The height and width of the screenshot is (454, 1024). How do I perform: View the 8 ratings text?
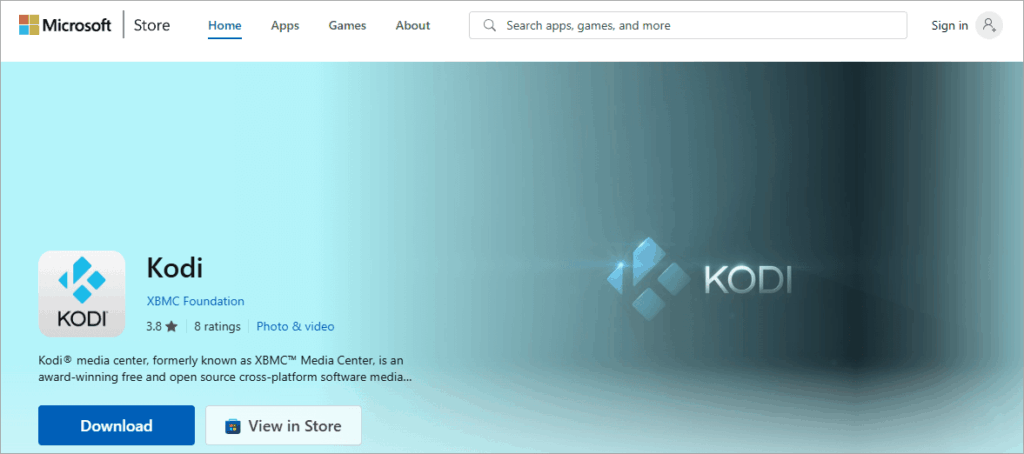pos(217,326)
